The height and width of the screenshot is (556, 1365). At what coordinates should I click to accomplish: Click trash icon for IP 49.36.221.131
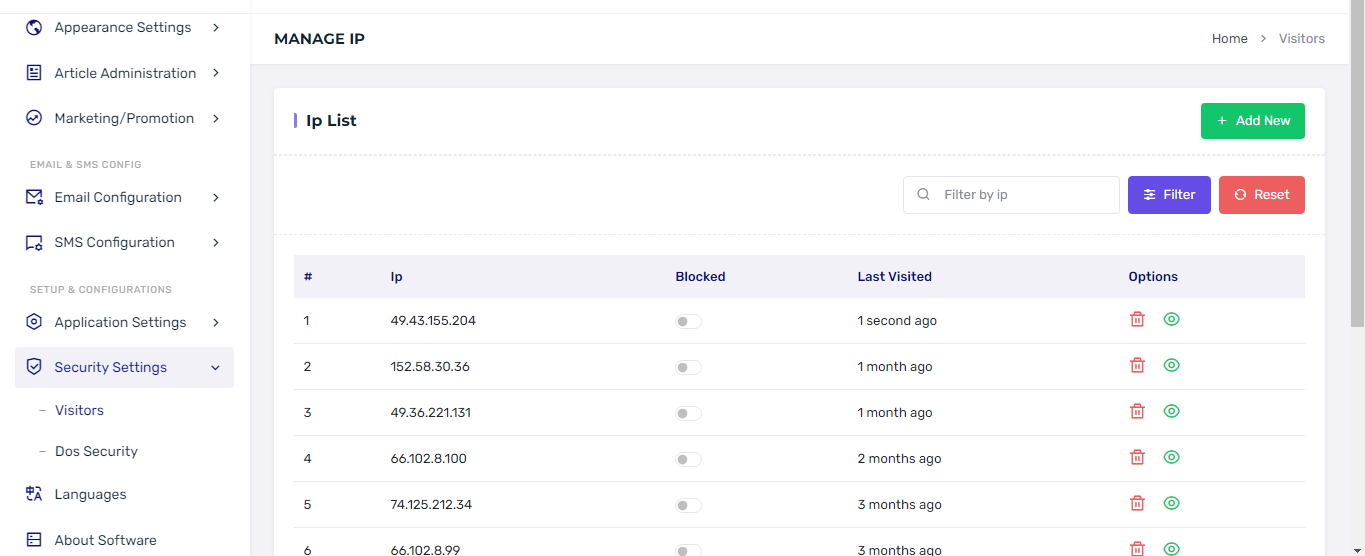[x=1137, y=411]
